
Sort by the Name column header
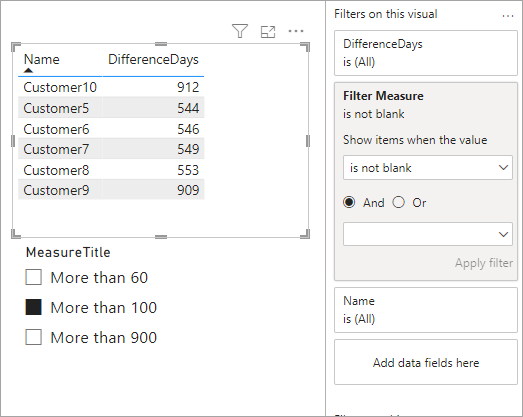(42, 60)
